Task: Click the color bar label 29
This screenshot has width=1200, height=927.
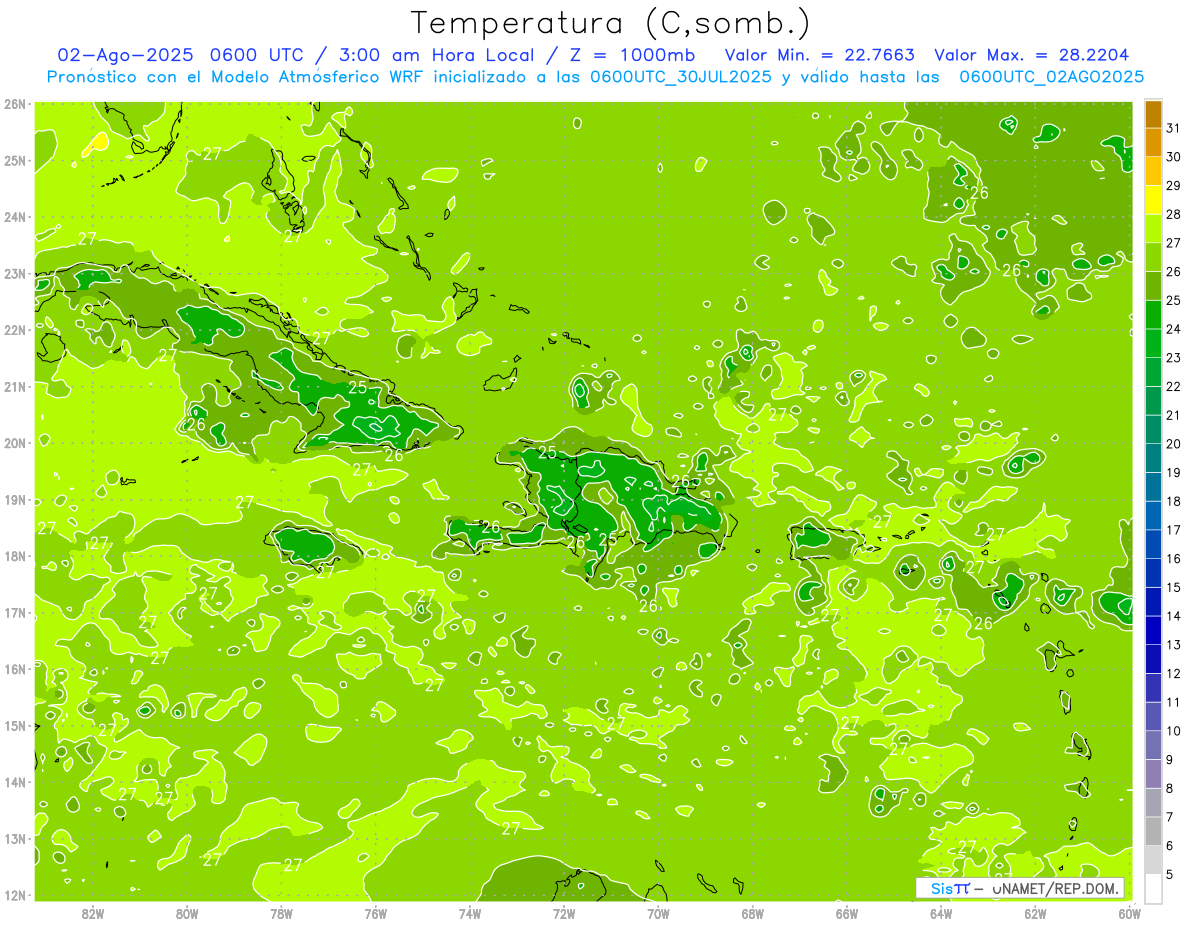Action: click(1174, 186)
